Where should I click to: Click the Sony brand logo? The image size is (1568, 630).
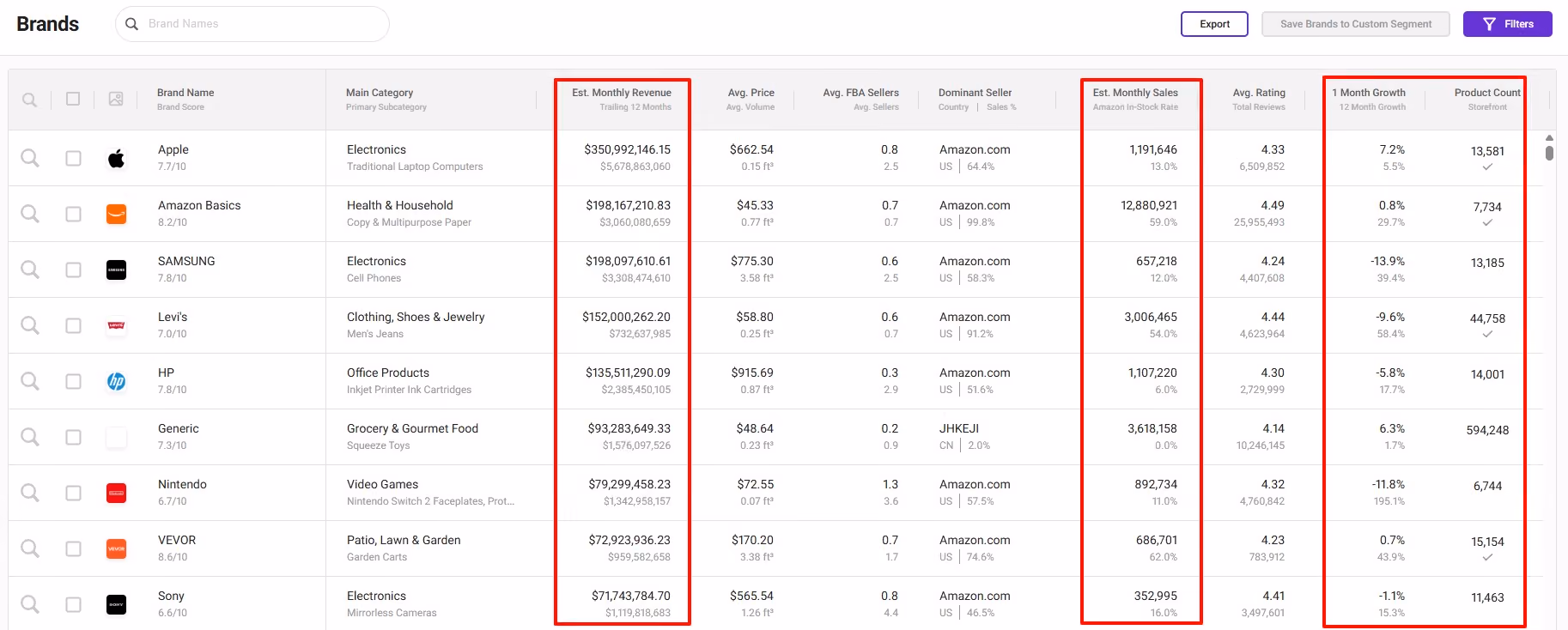click(x=116, y=604)
